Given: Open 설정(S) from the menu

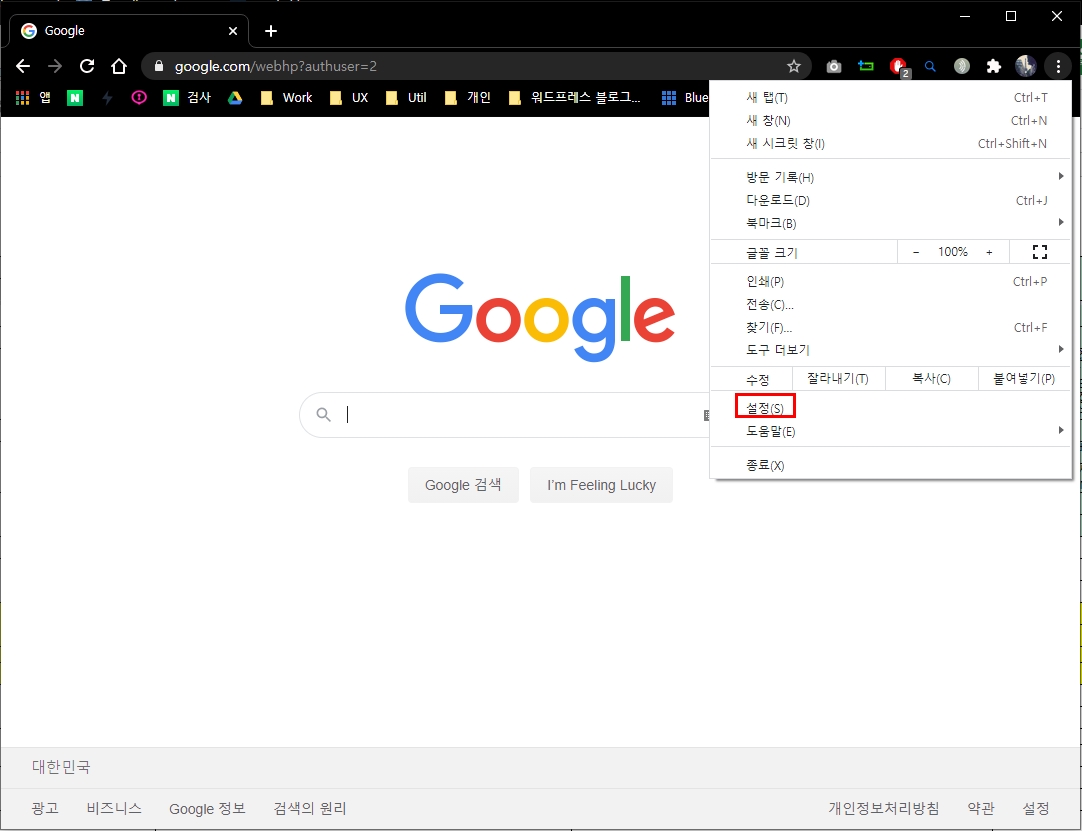Looking at the screenshot, I should 890,408.
